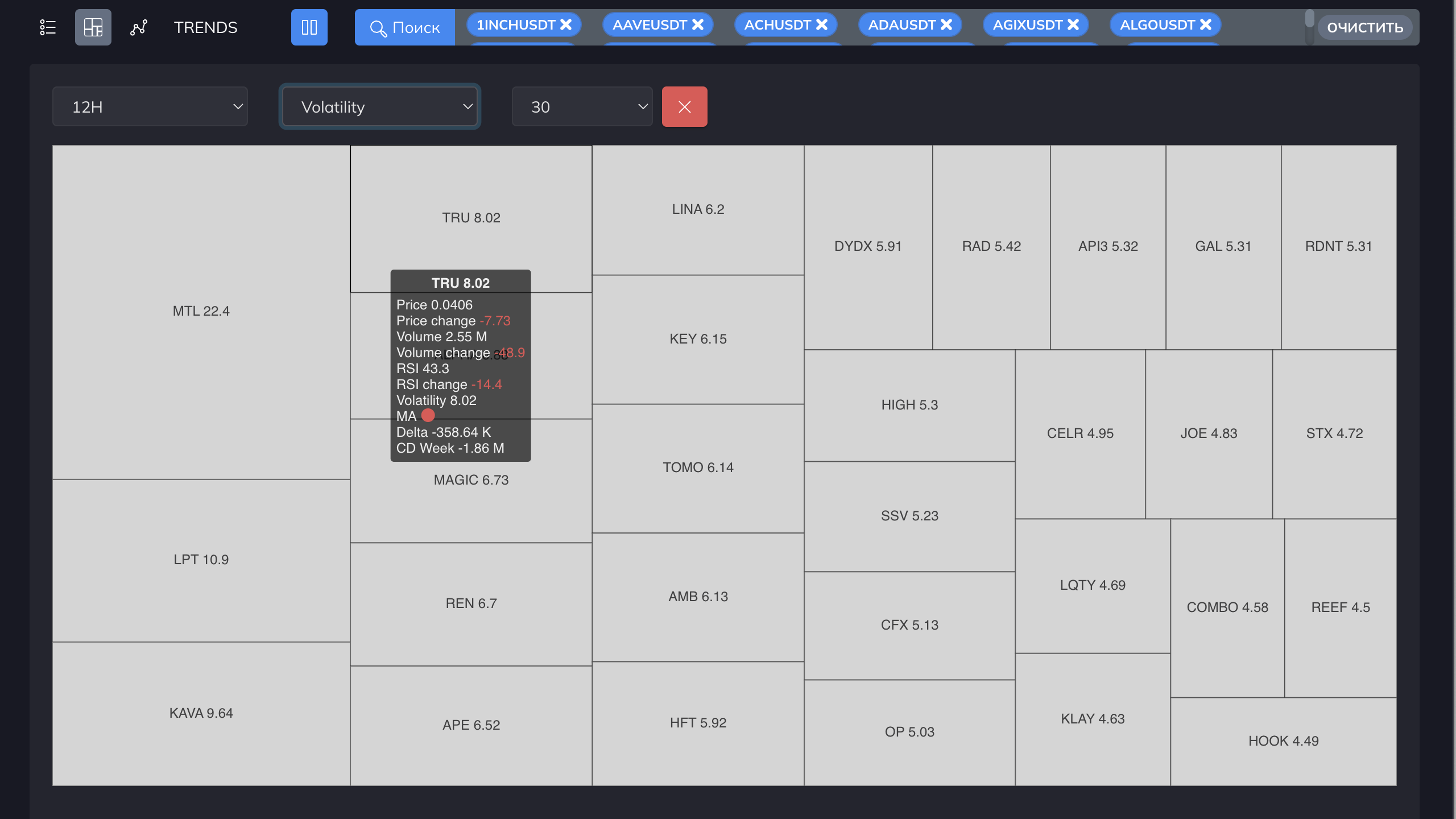Open the list view icon
The image size is (1456, 819).
(x=48, y=27)
